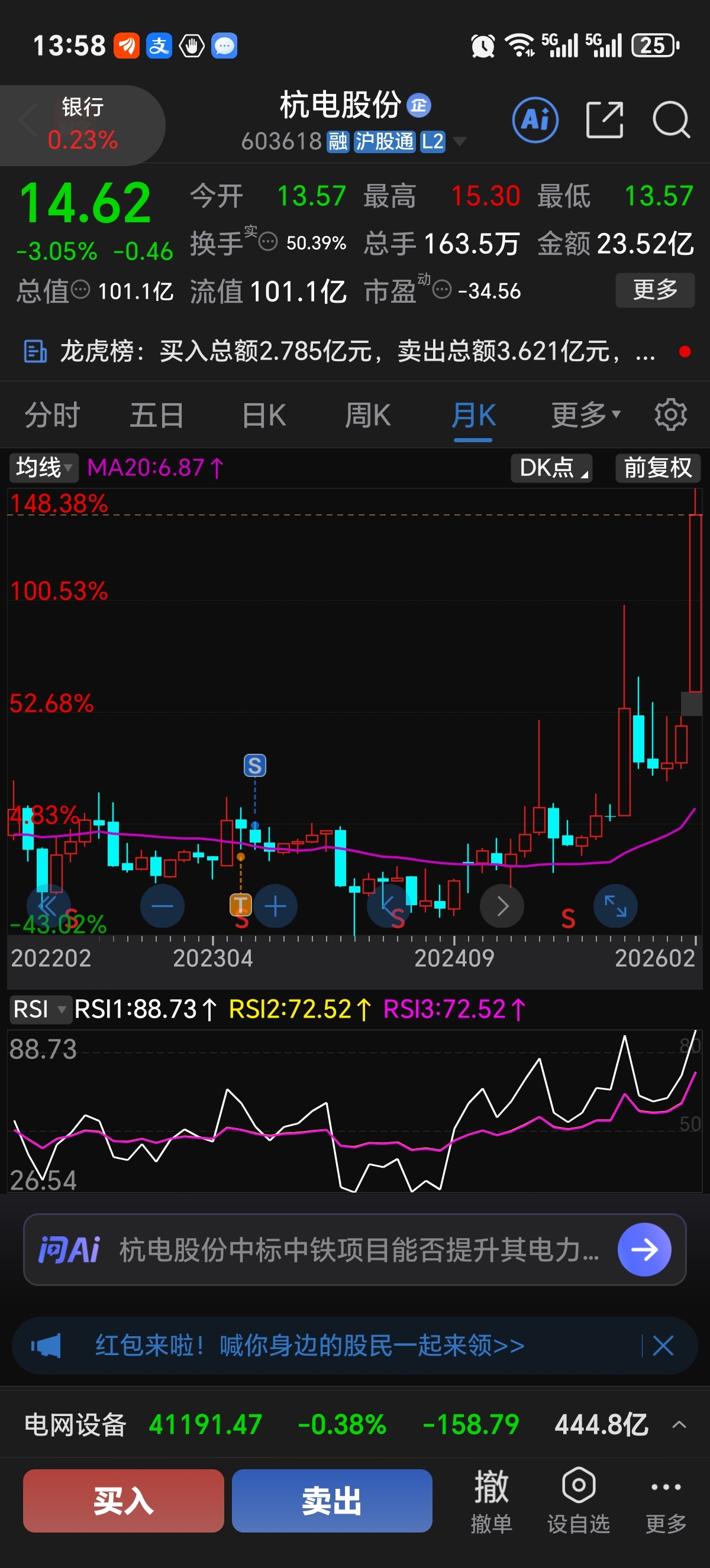
Task: Open the AI analysis icon
Action: coord(535,120)
